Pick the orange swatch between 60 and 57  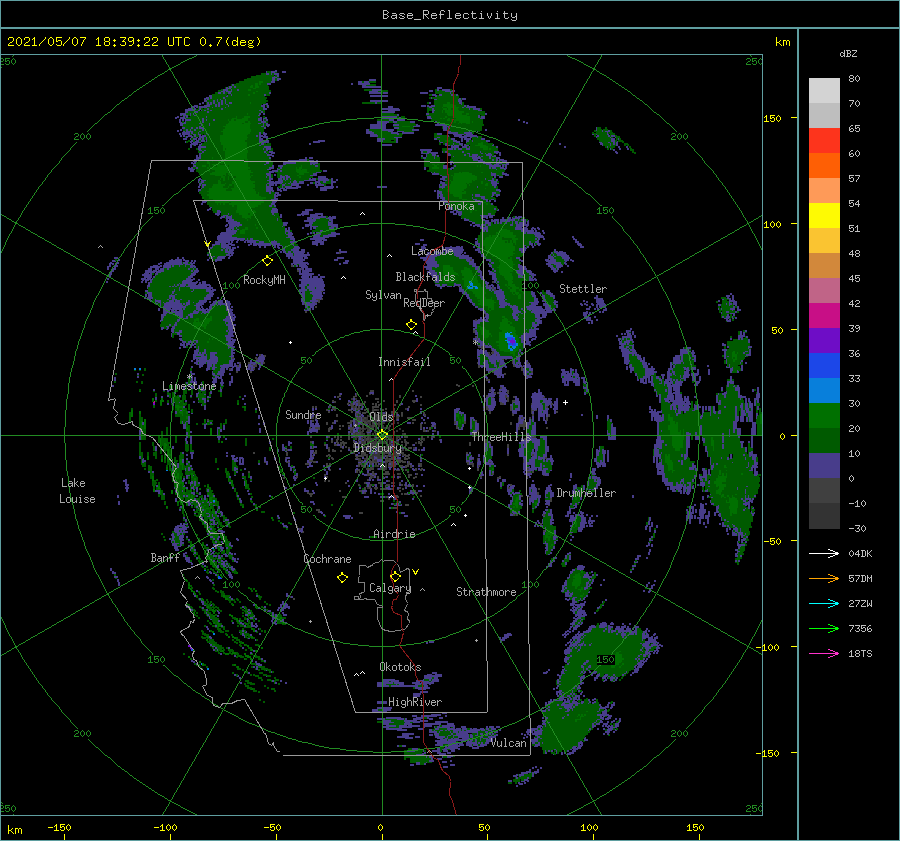pos(824,166)
